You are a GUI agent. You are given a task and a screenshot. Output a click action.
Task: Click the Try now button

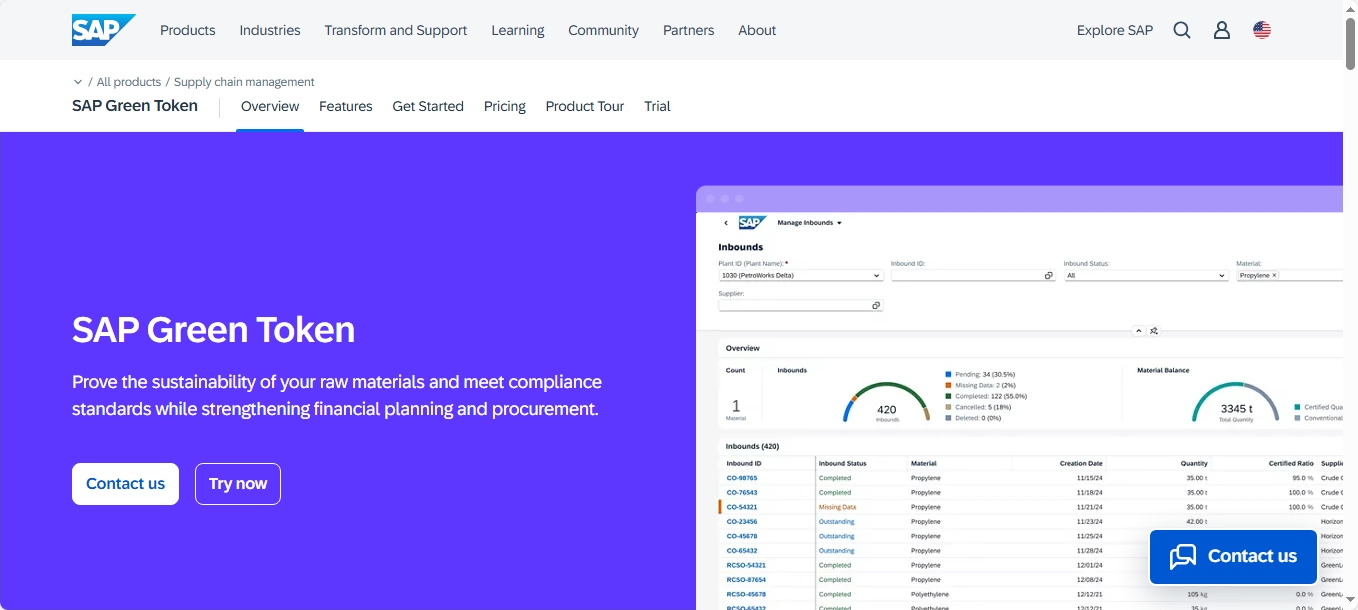(x=238, y=484)
